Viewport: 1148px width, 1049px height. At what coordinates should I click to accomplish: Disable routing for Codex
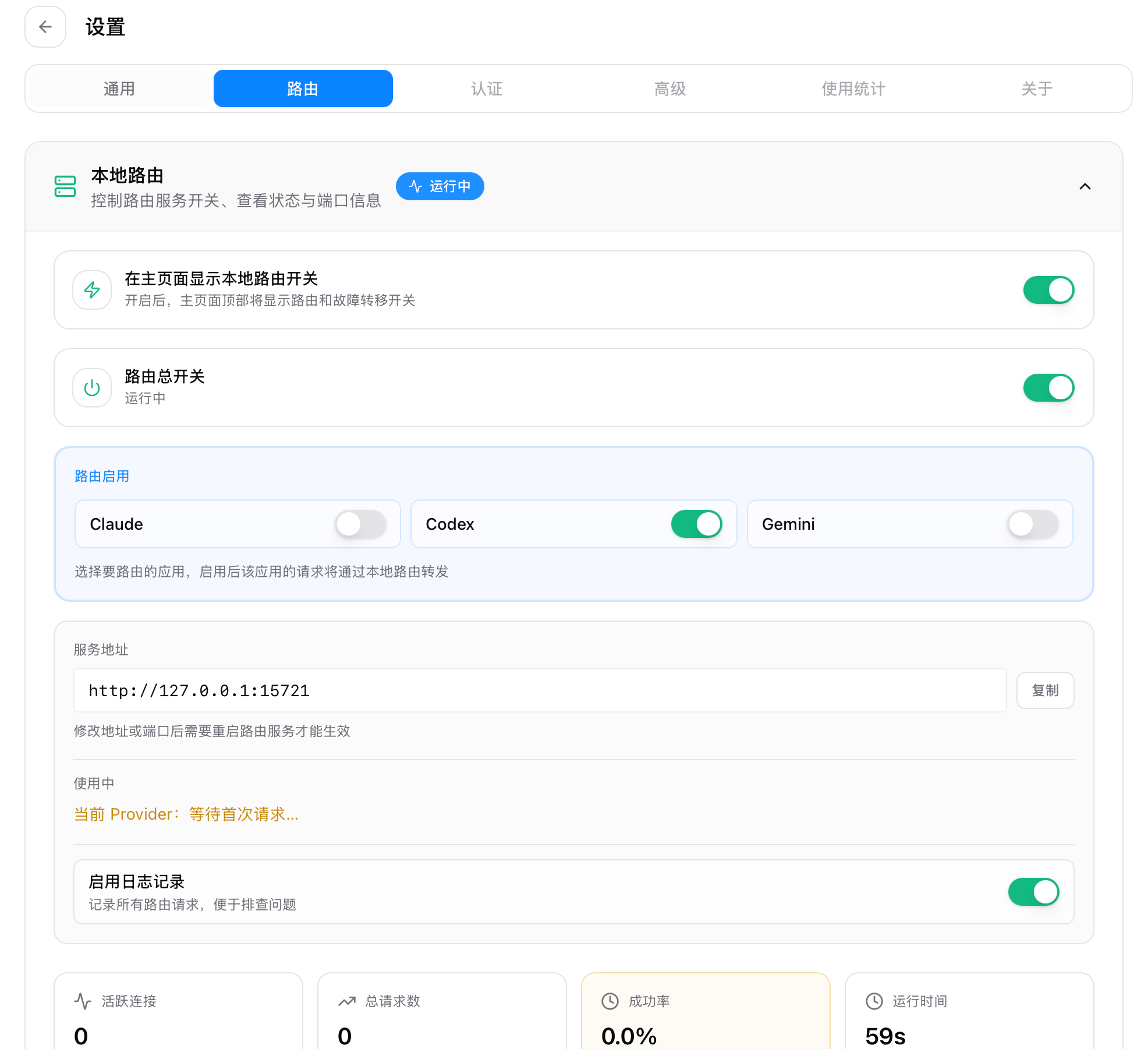(697, 524)
